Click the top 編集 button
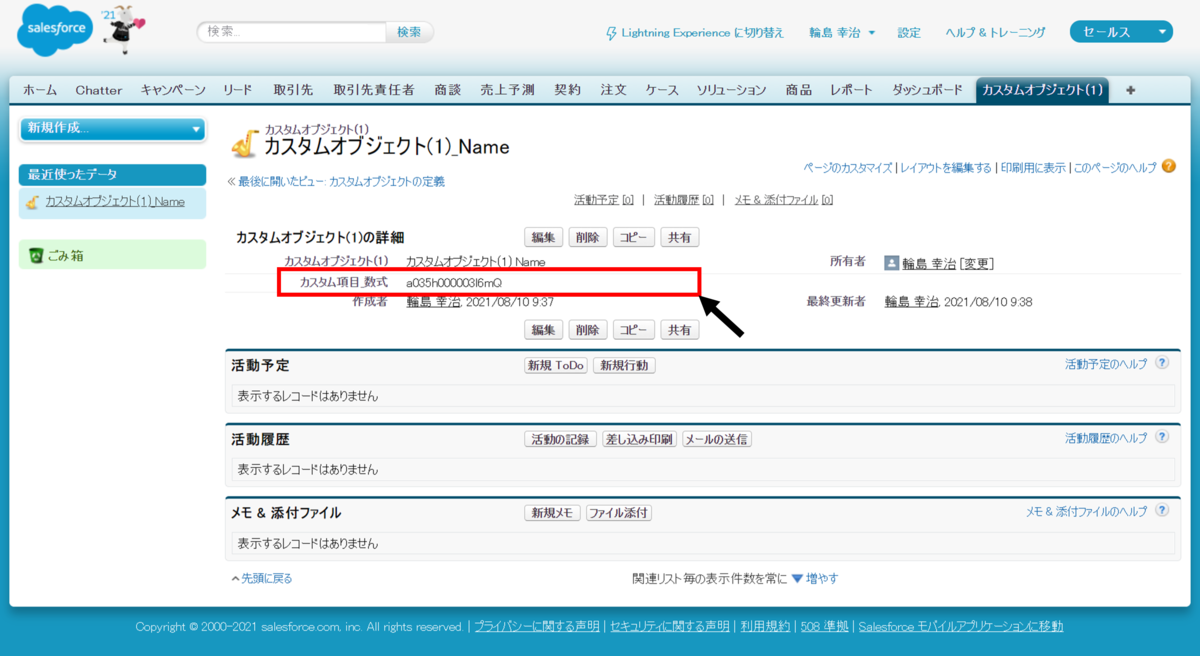1200x656 pixels. [543, 237]
